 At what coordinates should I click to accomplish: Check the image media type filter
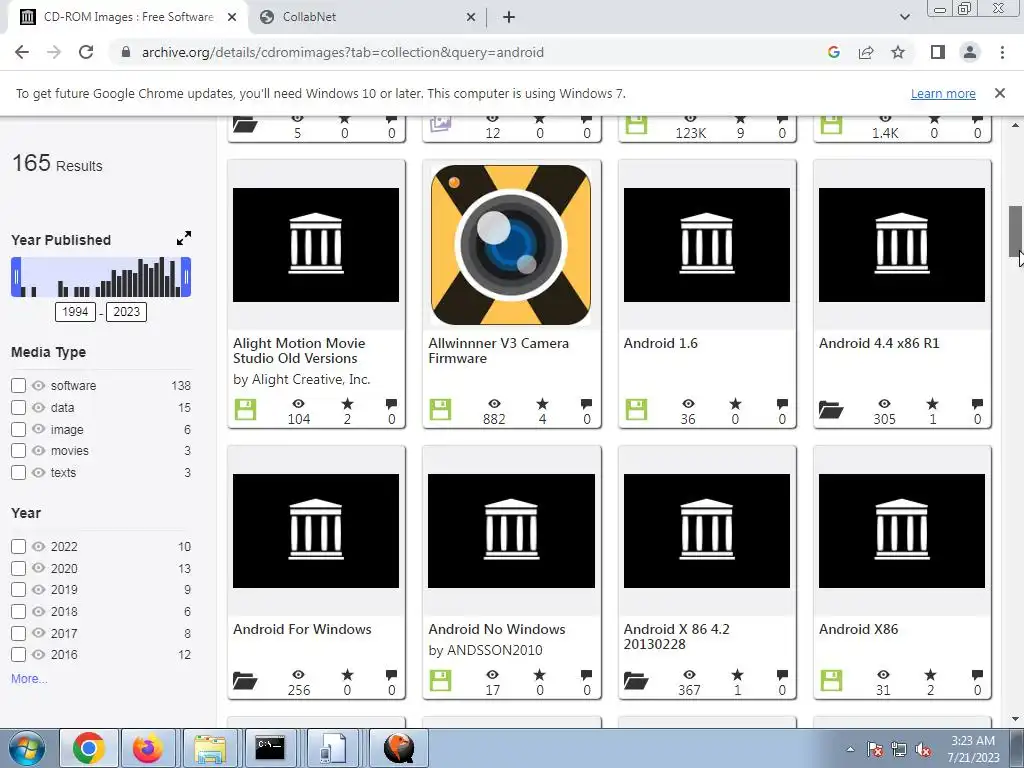click(x=18, y=429)
